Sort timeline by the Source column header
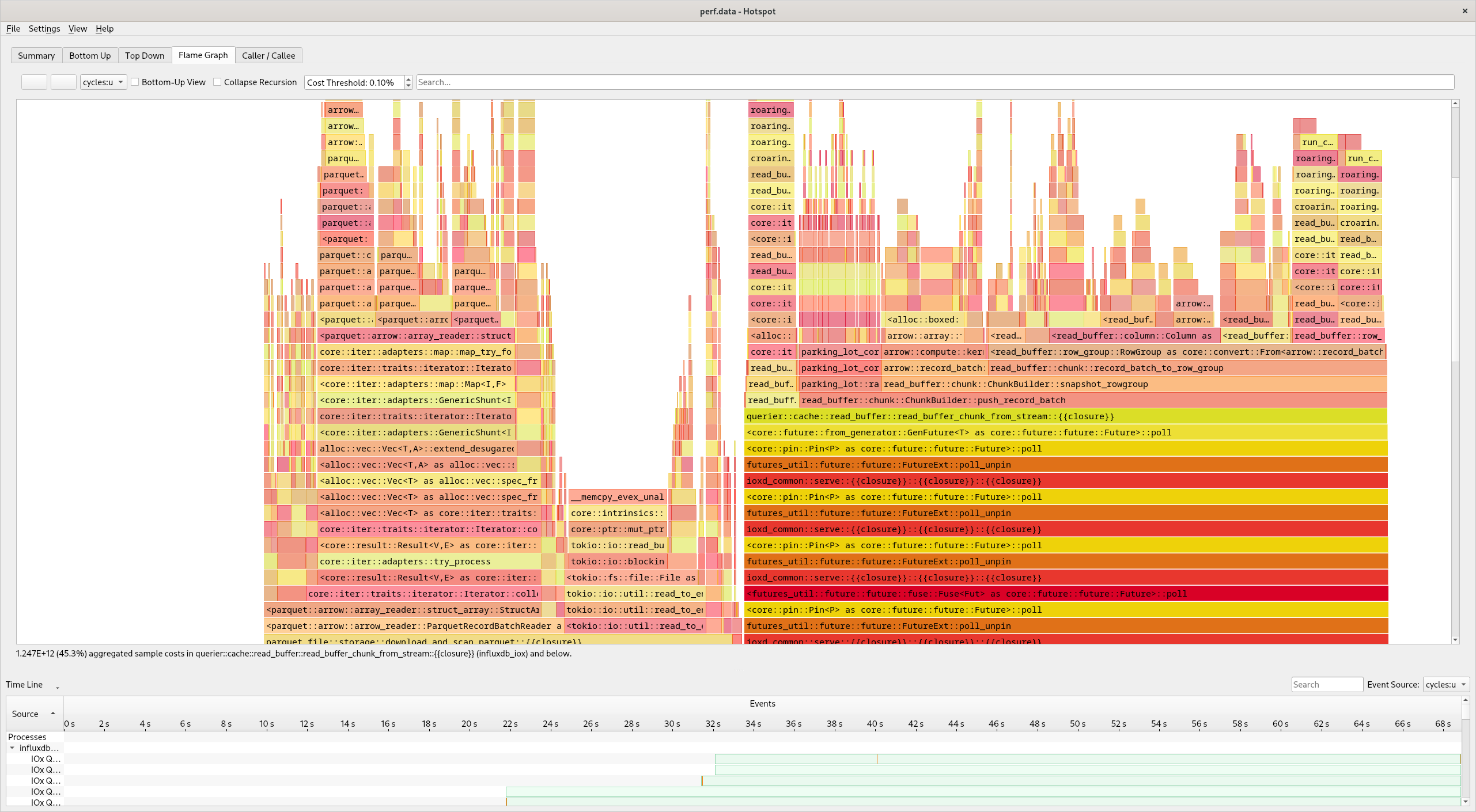 point(34,714)
